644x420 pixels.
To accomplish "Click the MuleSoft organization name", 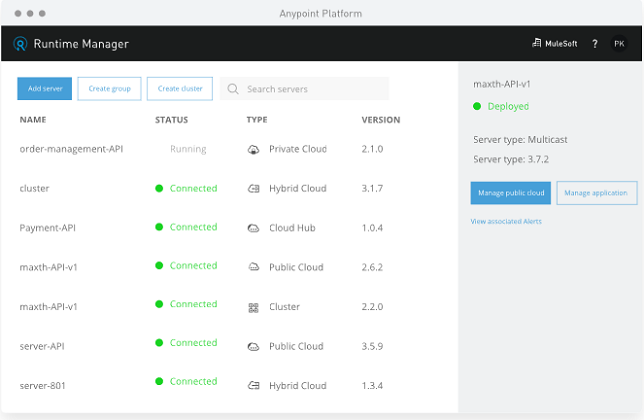I will (561, 44).
